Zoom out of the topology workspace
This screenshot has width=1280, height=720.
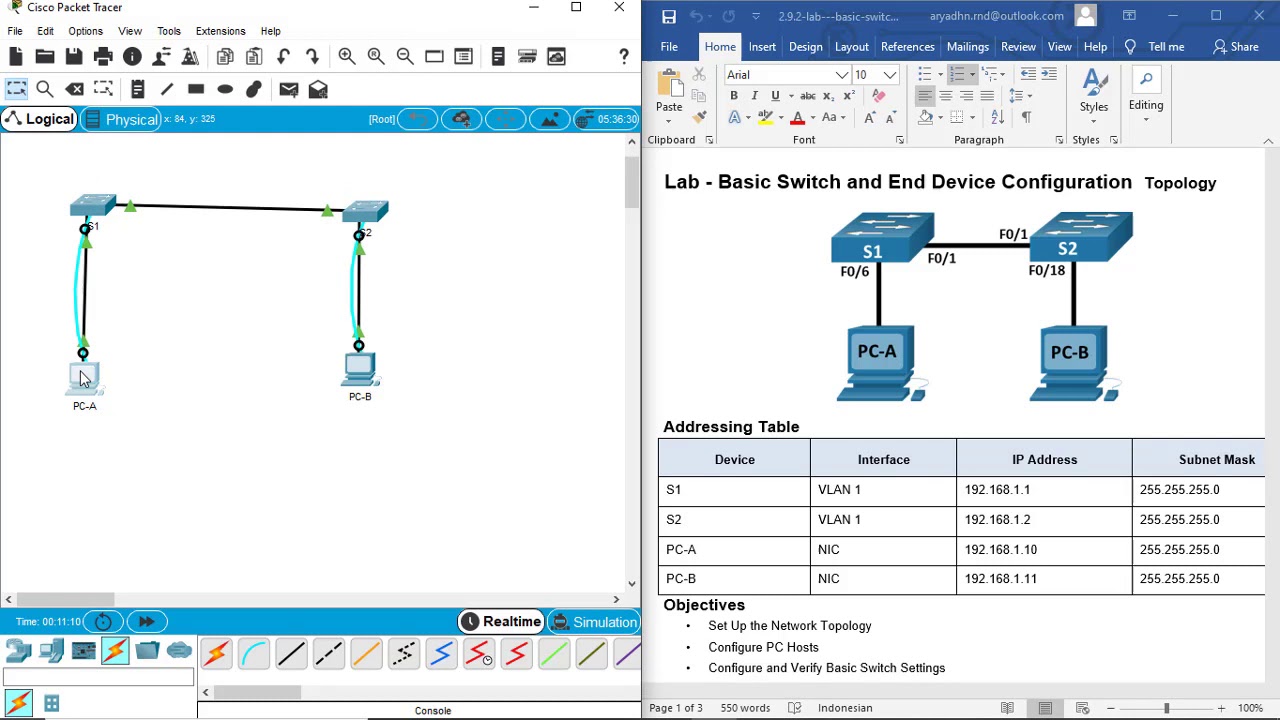click(x=405, y=57)
